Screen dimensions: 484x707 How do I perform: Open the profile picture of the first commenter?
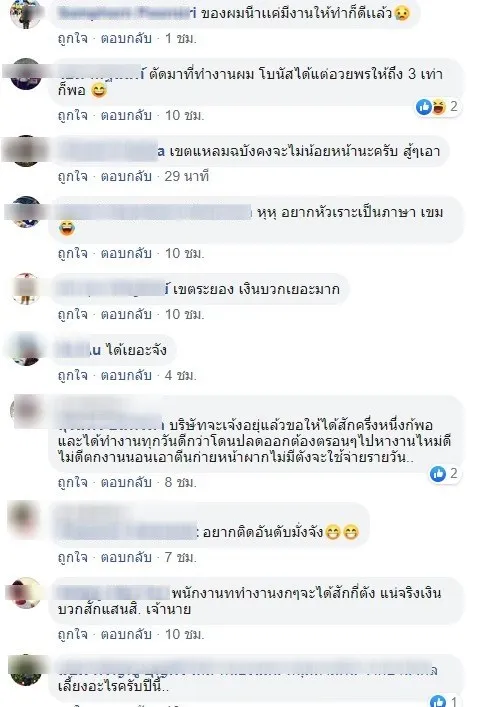pyautogui.click(x=26, y=14)
